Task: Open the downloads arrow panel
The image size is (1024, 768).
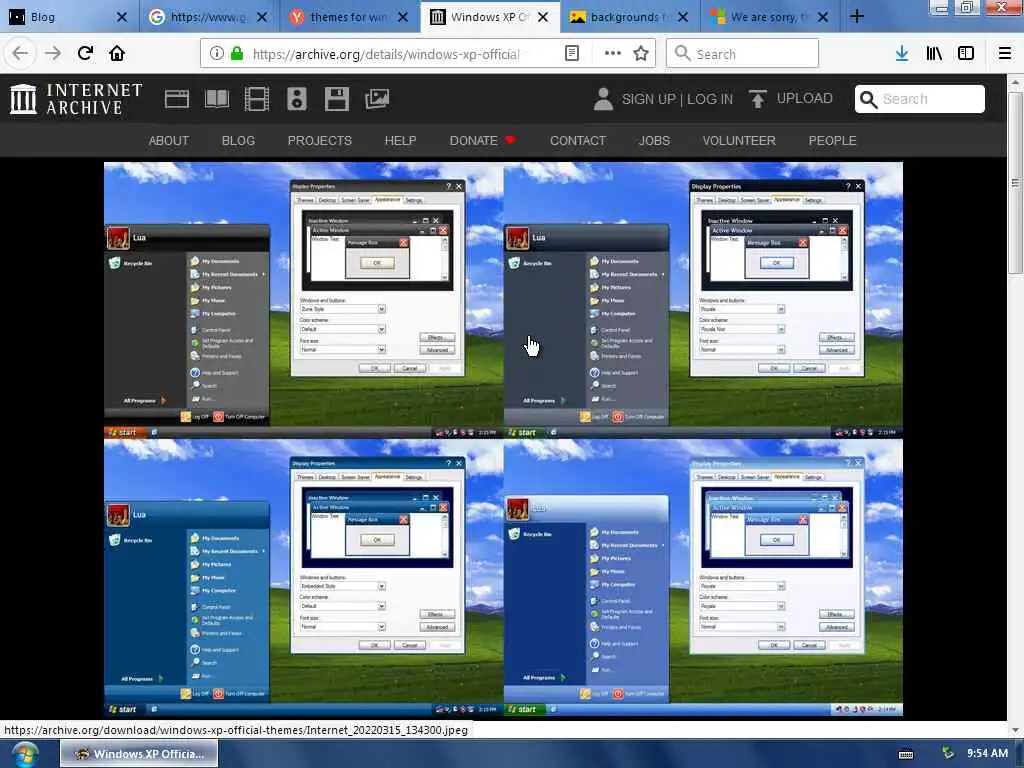Action: [x=902, y=54]
